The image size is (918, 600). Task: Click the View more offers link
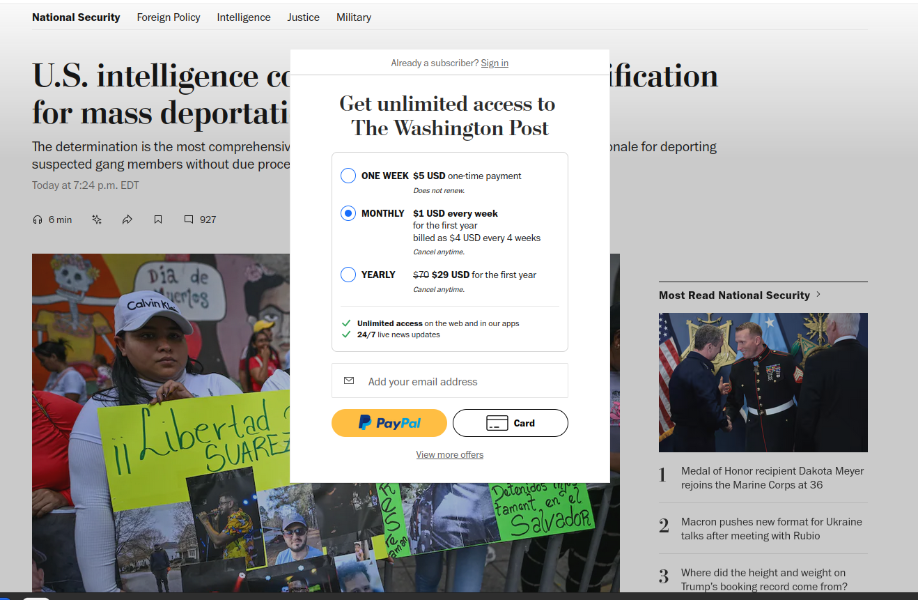(x=450, y=455)
